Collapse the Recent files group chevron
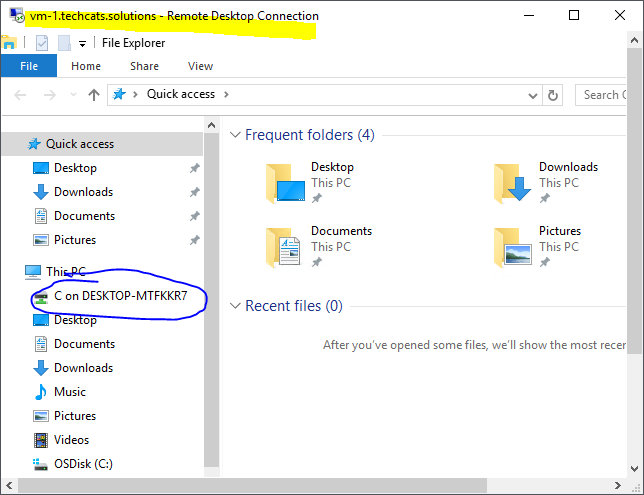This screenshot has width=644, height=495. (235, 306)
